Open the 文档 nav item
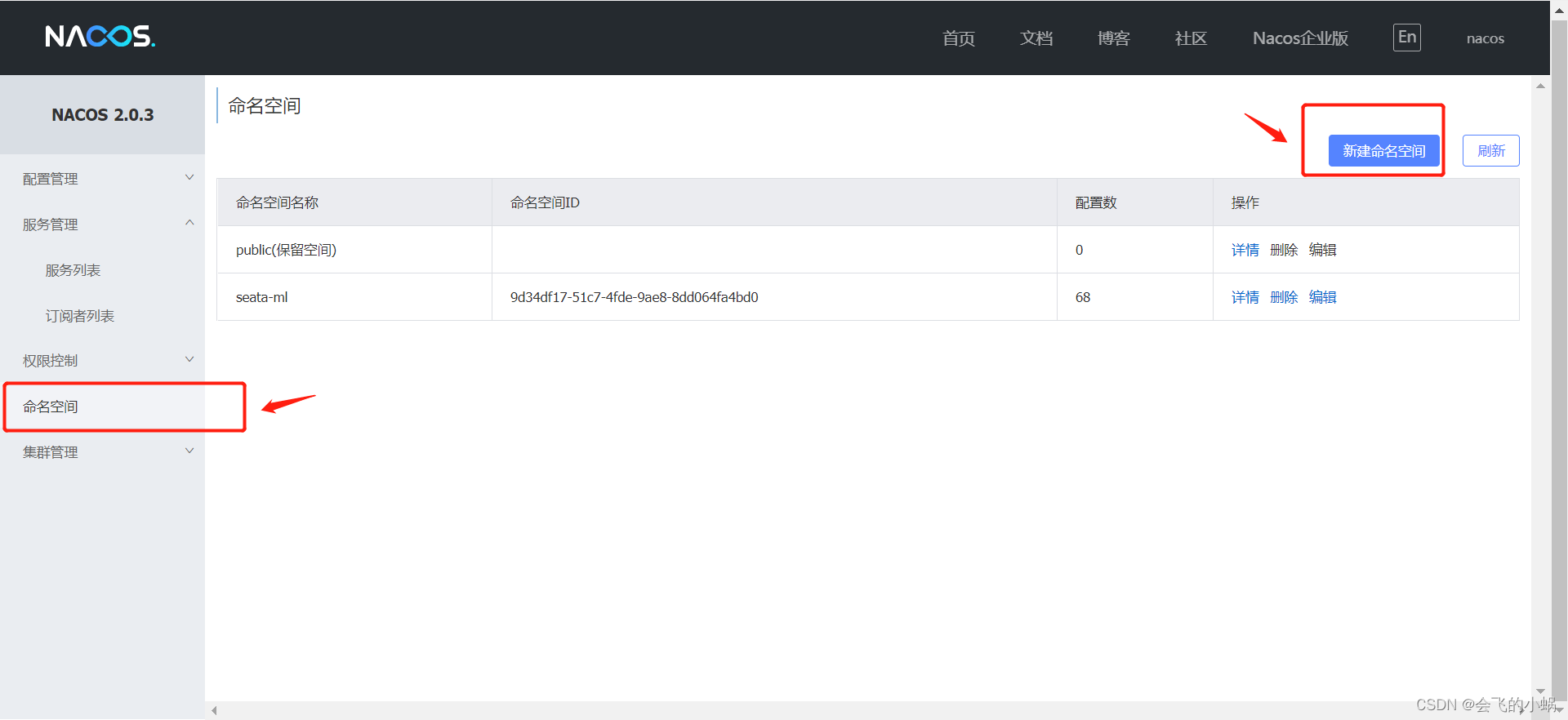1568x720 pixels. point(1036,38)
